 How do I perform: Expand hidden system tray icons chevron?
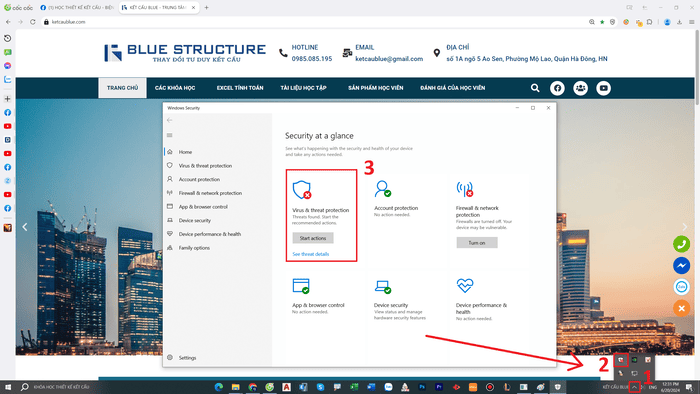click(x=634, y=387)
